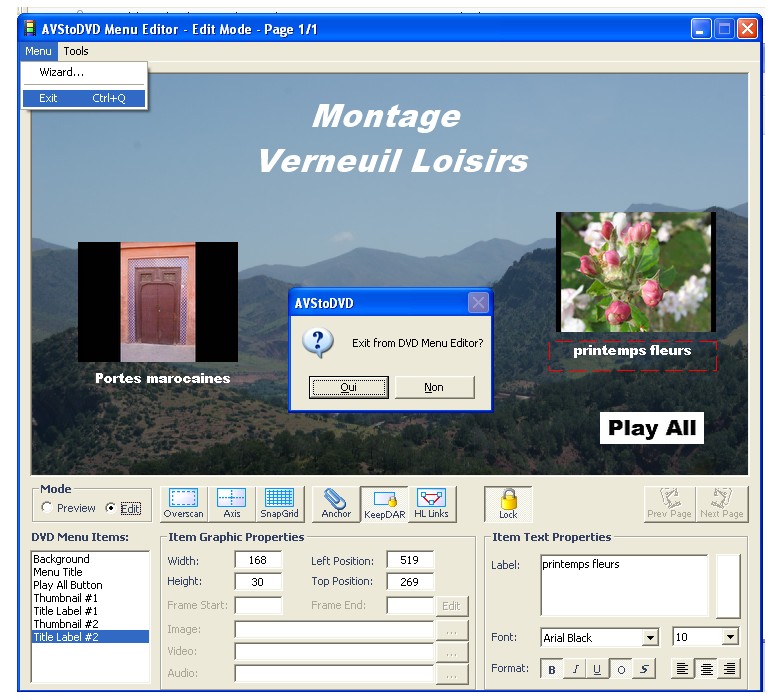Toggle bold text formatting
The height and width of the screenshot is (700, 783).
pos(552,669)
